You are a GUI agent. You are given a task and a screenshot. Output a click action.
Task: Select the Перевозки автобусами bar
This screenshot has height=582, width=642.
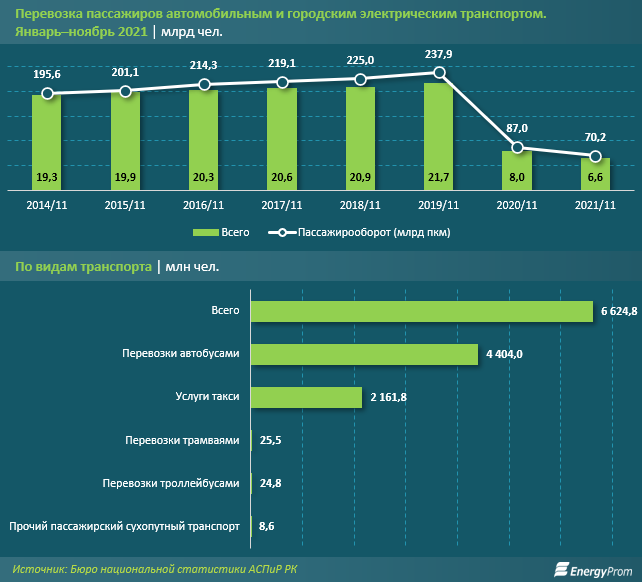(x=364, y=354)
